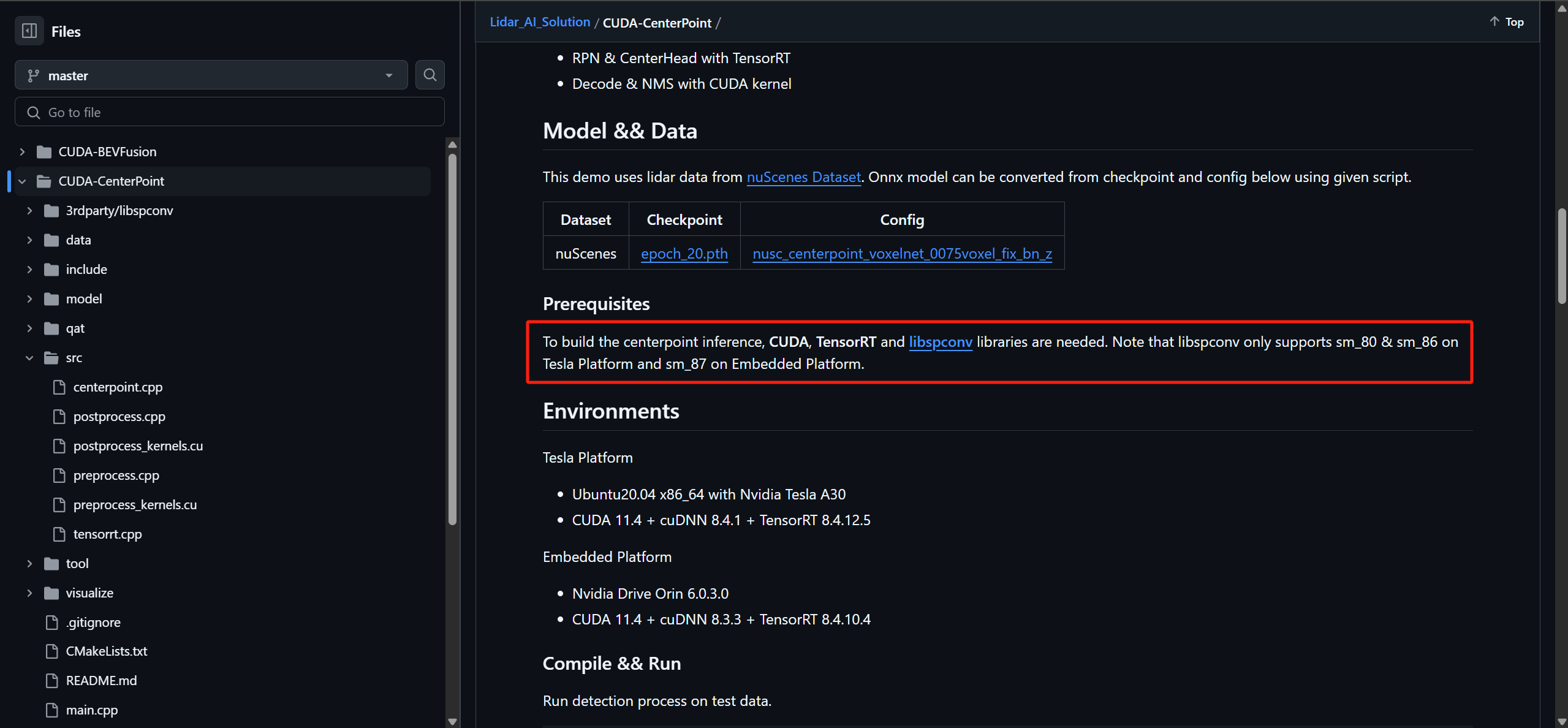
Task: Open the tensorrt.cpp file
Action: 107,534
